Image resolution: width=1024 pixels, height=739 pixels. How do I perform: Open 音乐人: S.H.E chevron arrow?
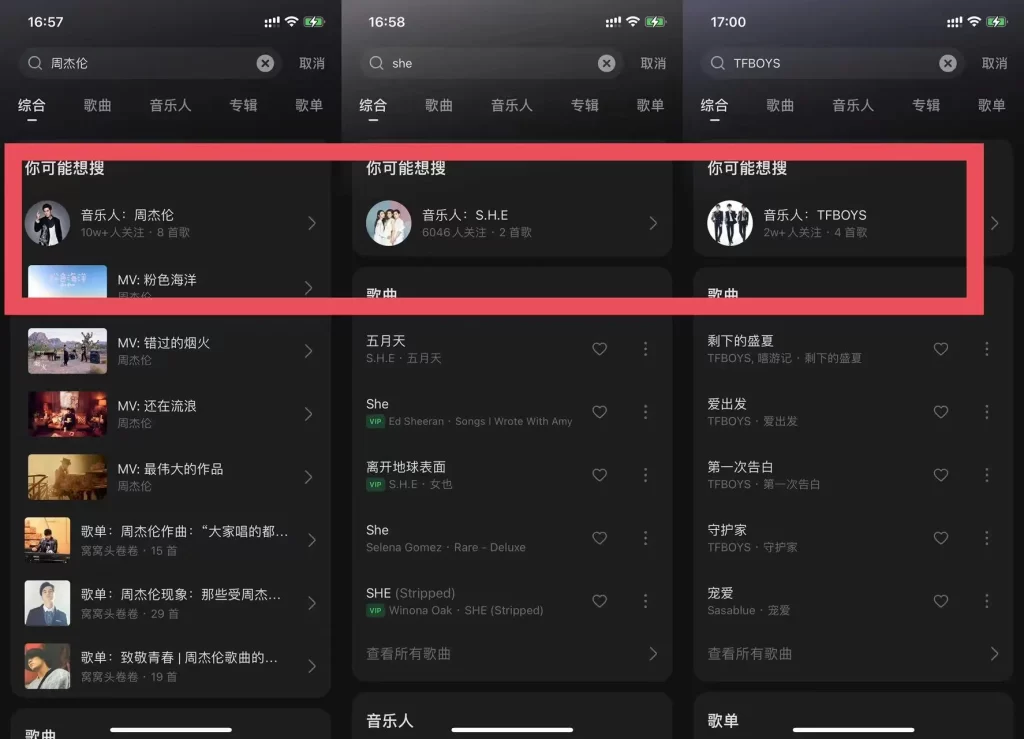(653, 223)
